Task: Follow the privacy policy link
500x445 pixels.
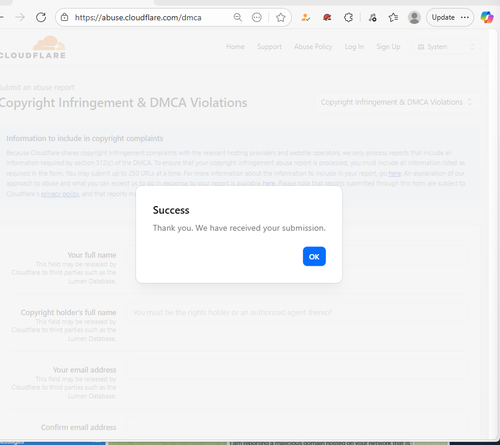Action: click(60, 194)
